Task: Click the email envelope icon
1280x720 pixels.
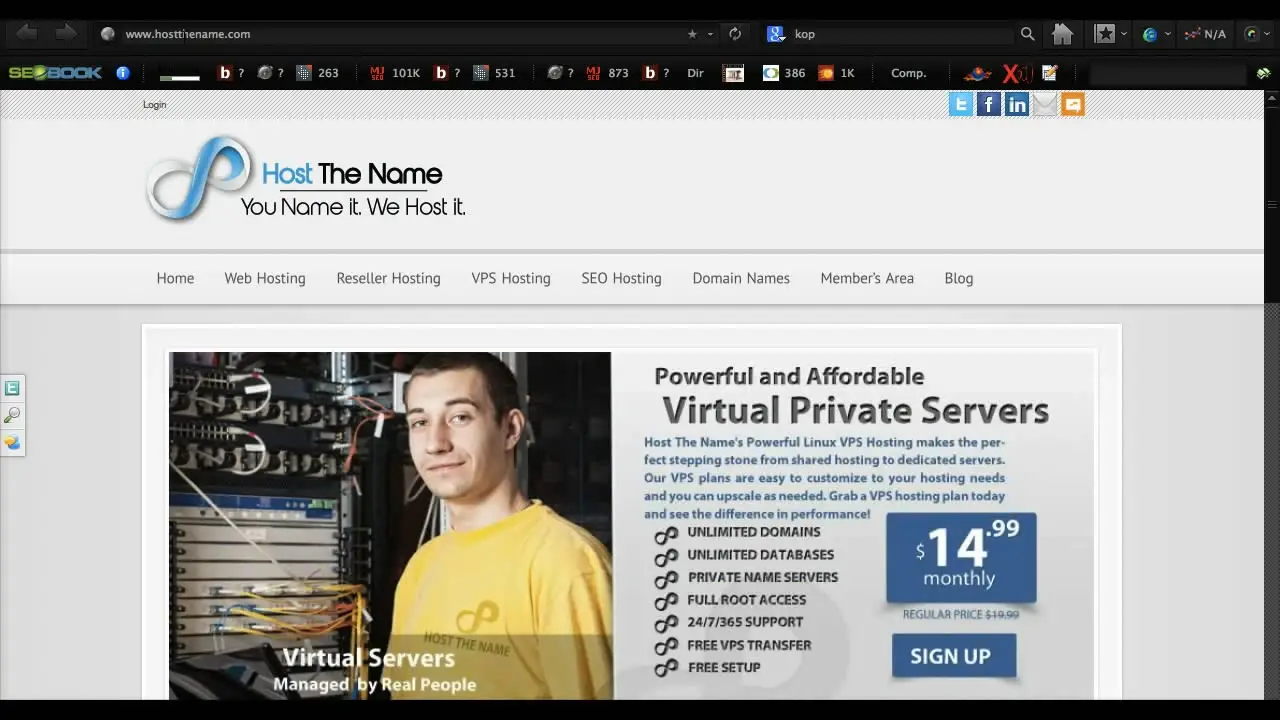Action: pyautogui.click(x=1045, y=104)
